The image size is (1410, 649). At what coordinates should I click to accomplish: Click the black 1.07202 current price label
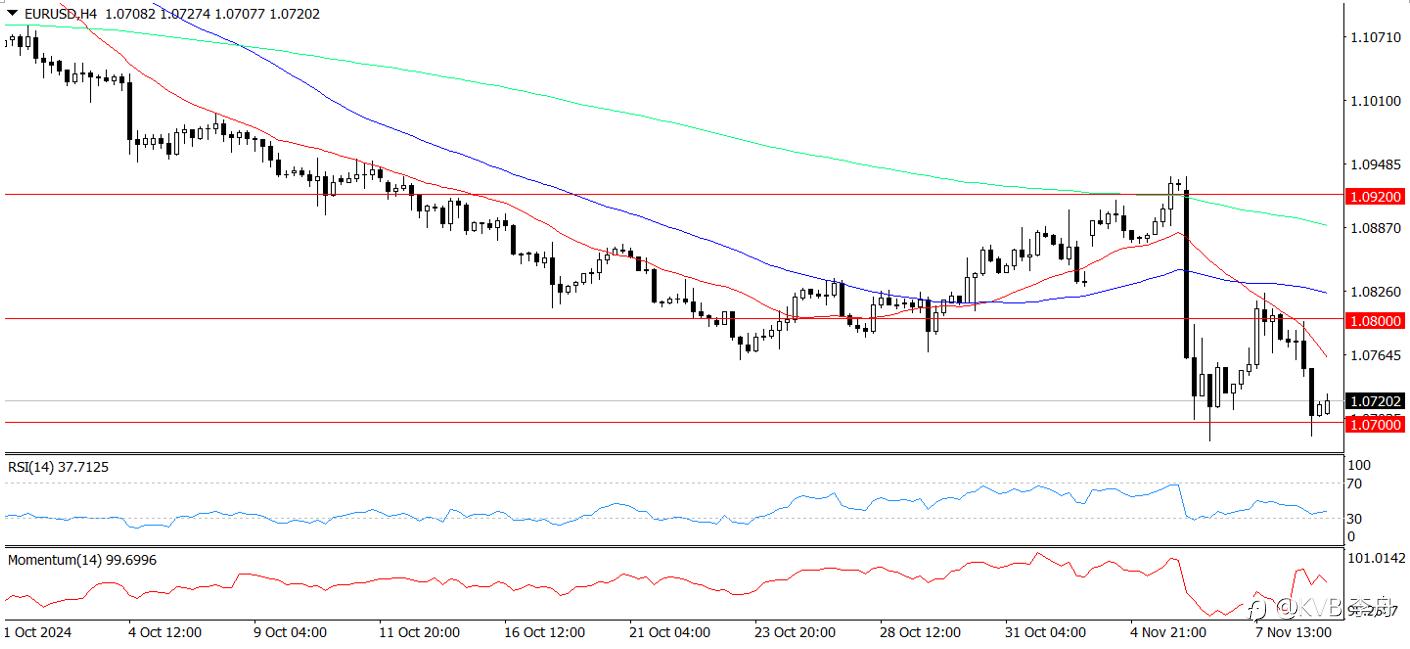(1376, 401)
